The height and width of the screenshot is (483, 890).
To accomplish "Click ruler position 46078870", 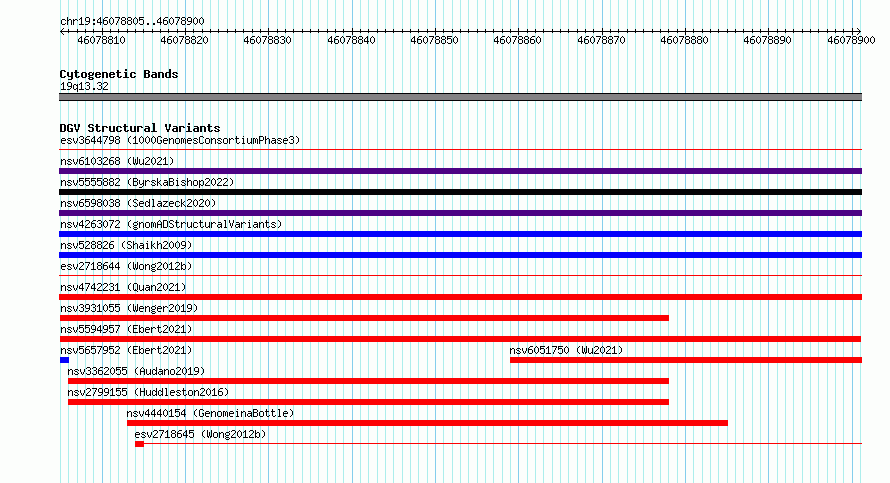I will click(601, 40).
